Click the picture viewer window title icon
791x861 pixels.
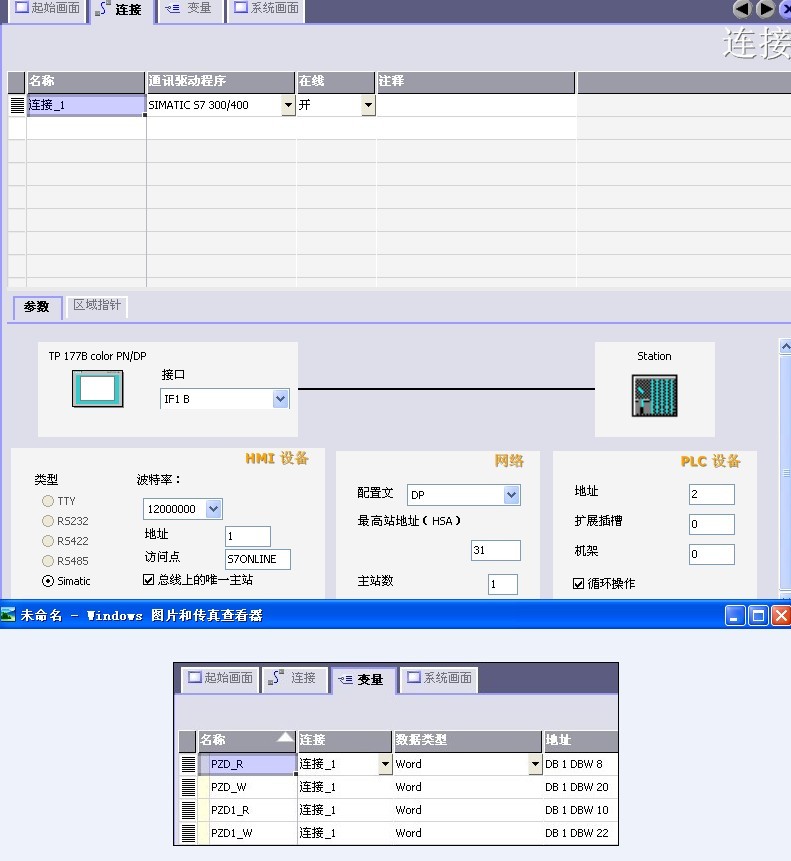8,614
